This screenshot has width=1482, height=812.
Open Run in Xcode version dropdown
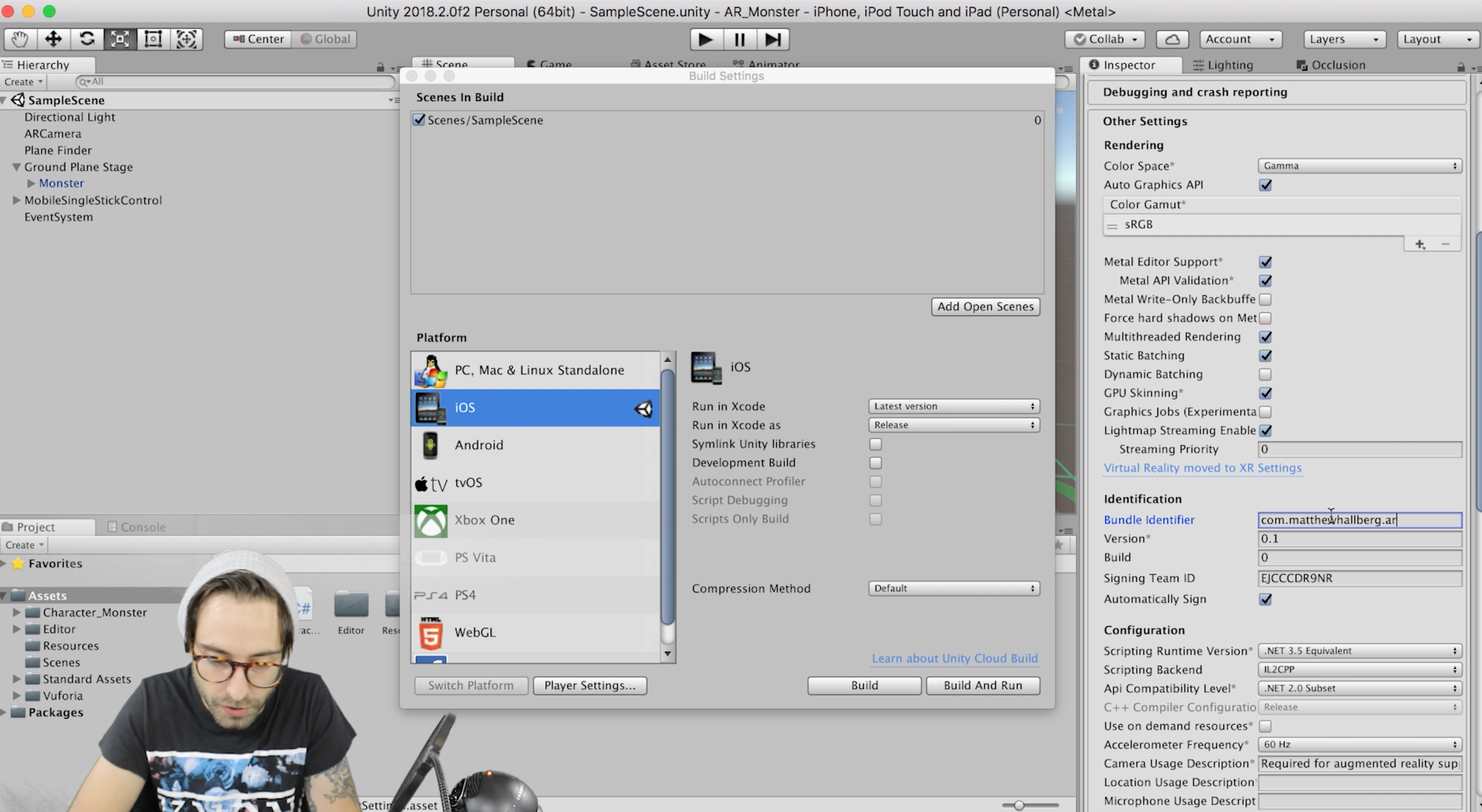[954, 406]
